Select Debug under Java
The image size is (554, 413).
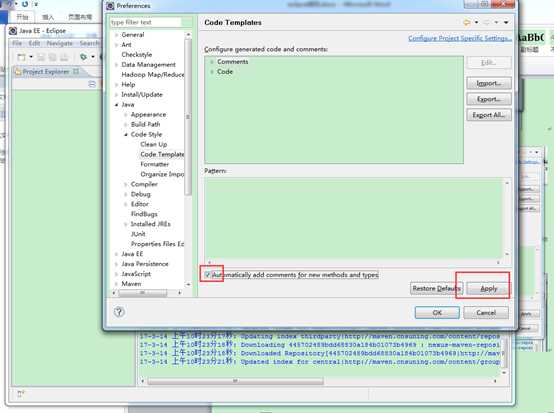141,194
